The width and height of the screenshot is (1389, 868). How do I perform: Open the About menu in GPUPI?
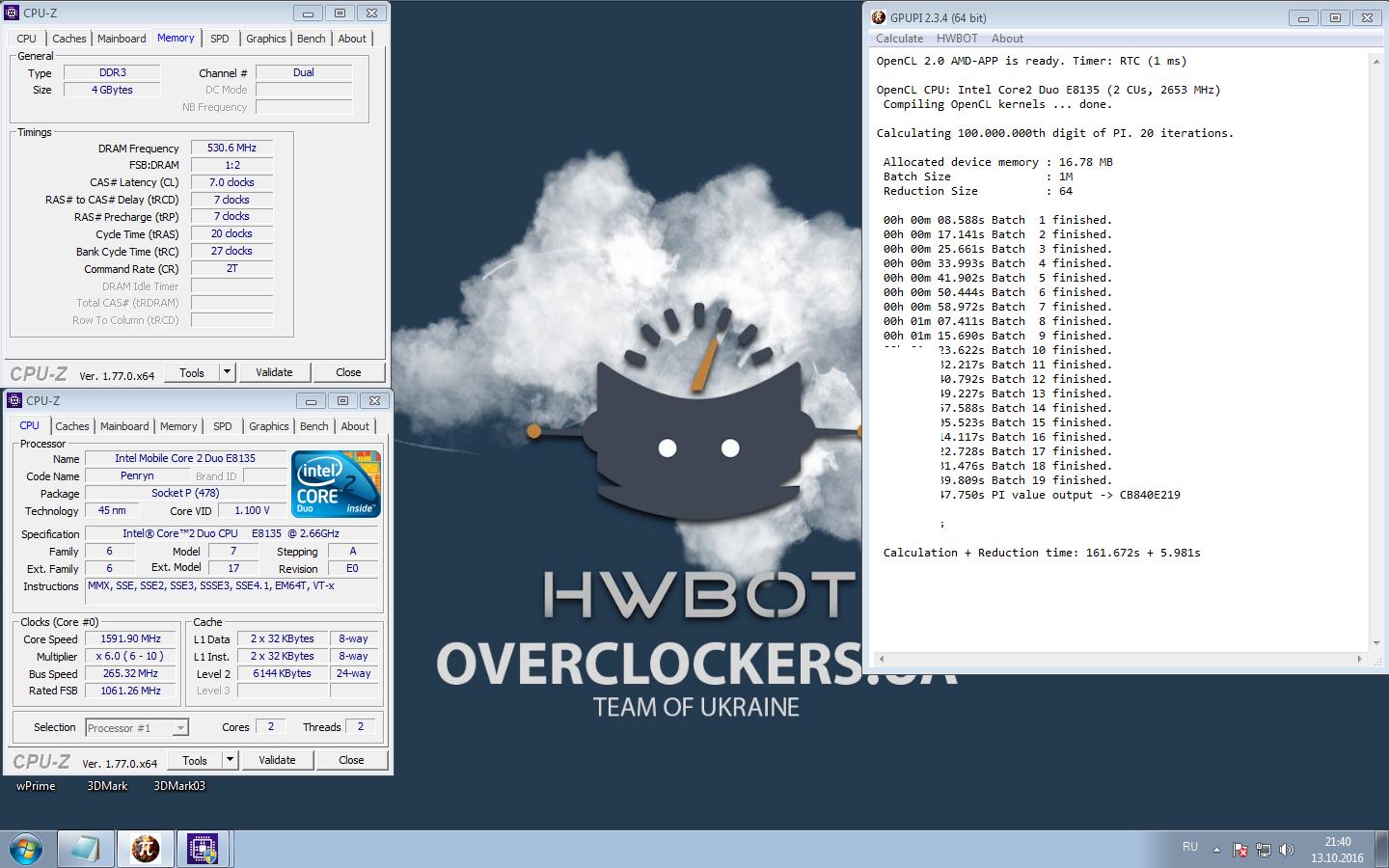point(1007,39)
